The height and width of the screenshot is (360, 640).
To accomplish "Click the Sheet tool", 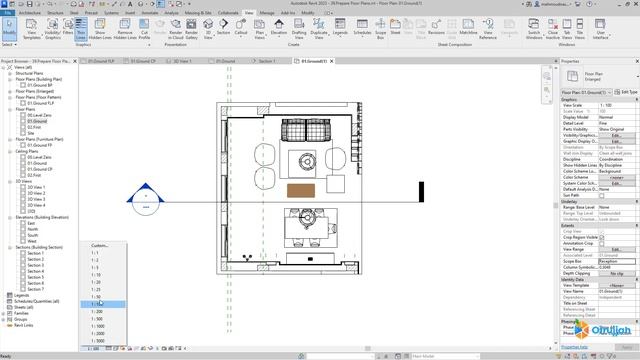I will click(395, 27).
